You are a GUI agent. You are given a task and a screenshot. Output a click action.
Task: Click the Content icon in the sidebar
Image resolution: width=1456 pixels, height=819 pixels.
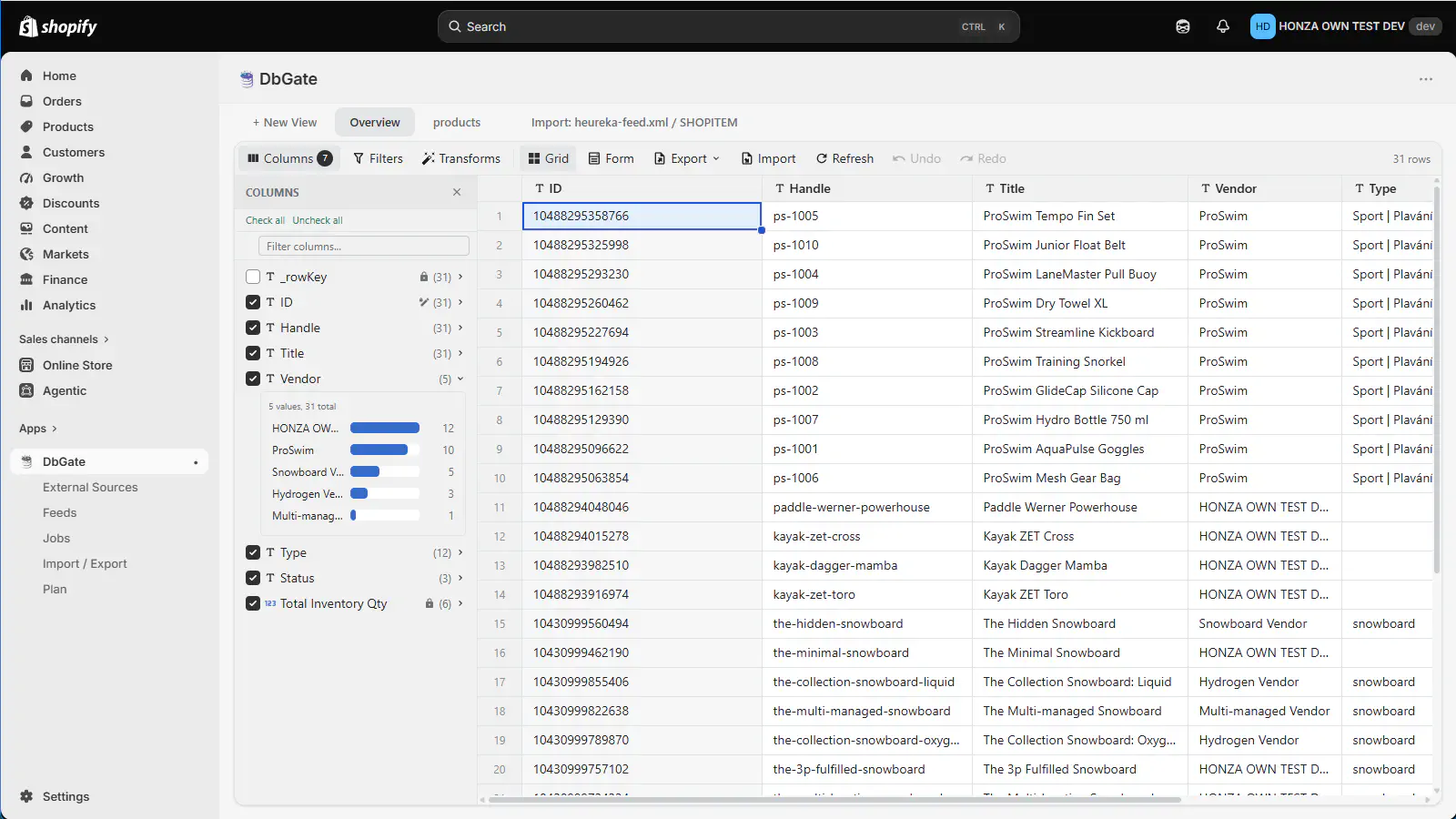[26, 228]
